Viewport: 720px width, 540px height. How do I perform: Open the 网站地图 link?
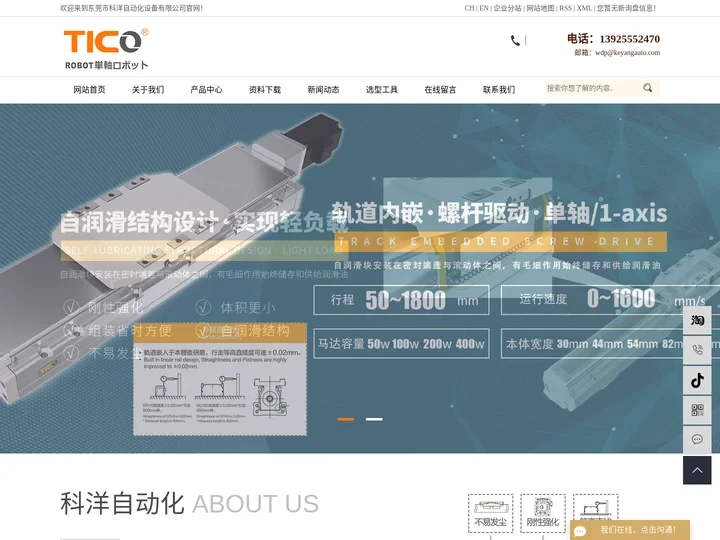tap(540, 8)
